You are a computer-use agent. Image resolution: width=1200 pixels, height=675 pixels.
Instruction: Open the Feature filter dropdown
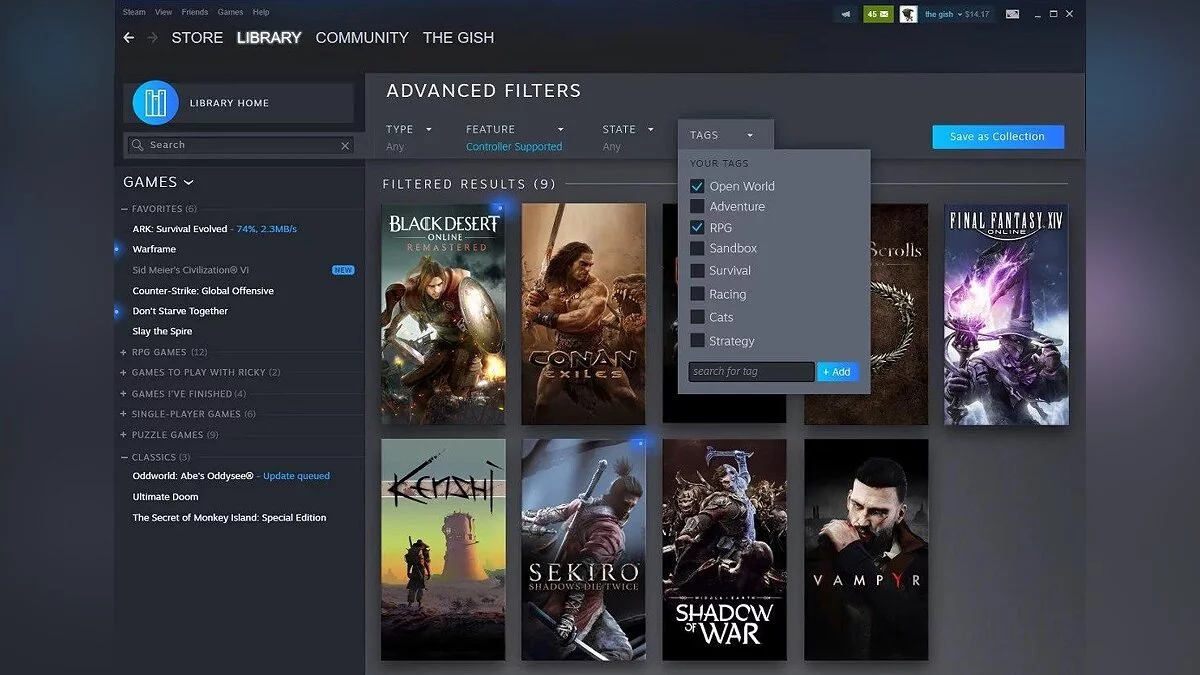[x=515, y=130]
